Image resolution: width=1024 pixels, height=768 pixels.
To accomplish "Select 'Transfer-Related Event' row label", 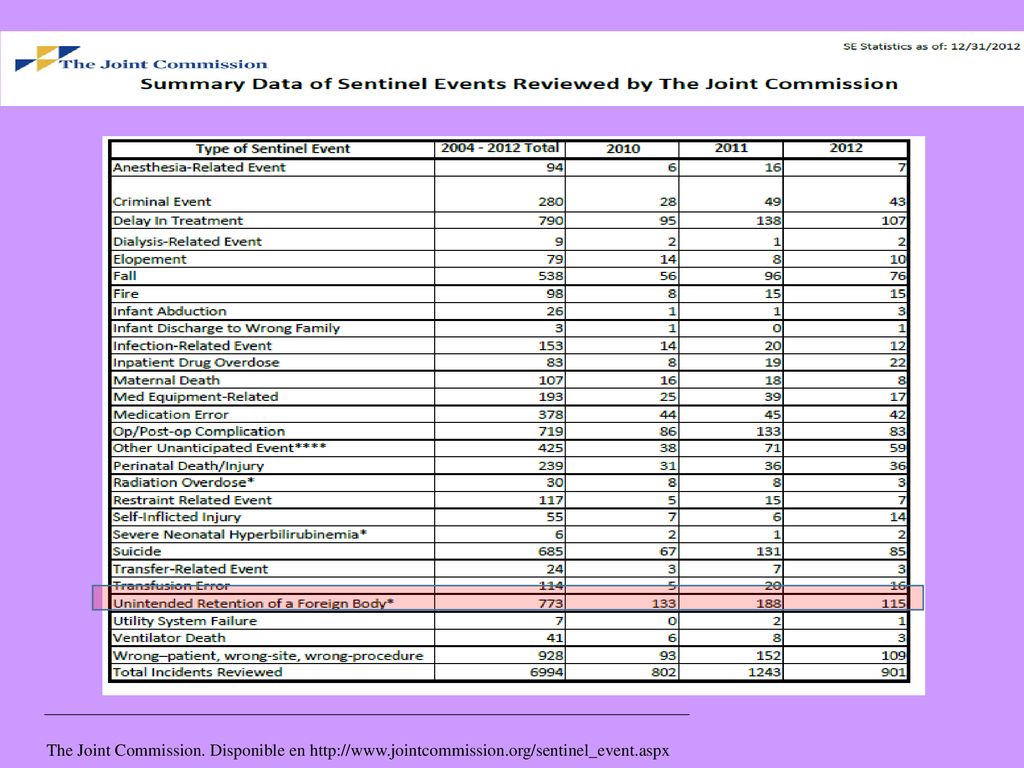I will coord(190,569).
